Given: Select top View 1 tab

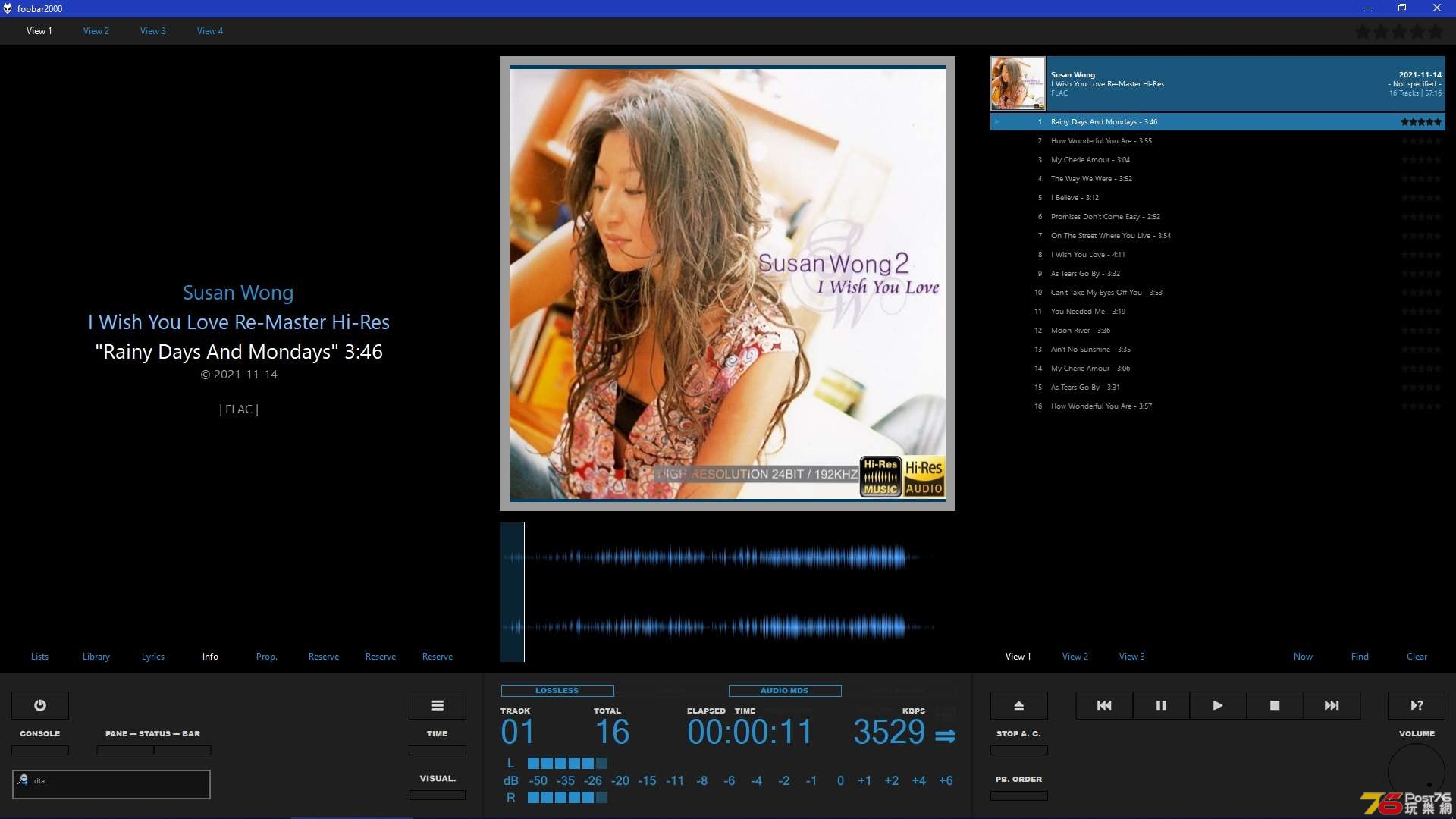Looking at the screenshot, I should 39,31.
